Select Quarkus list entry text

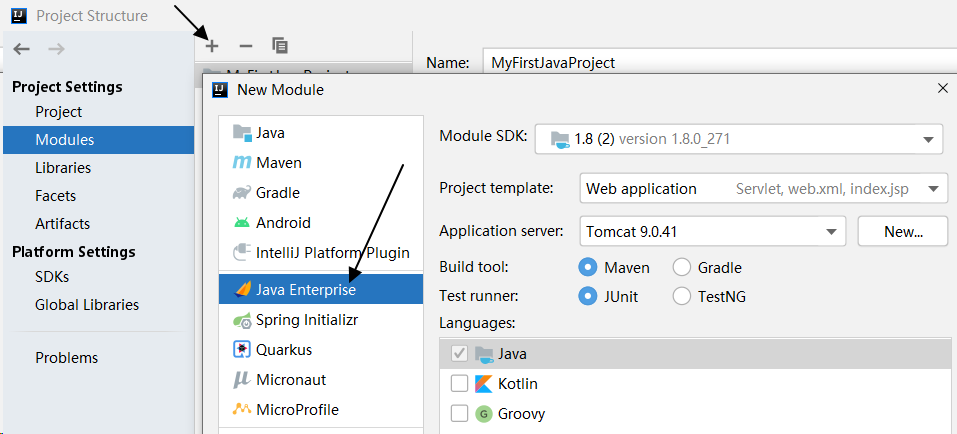pos(284,350)
